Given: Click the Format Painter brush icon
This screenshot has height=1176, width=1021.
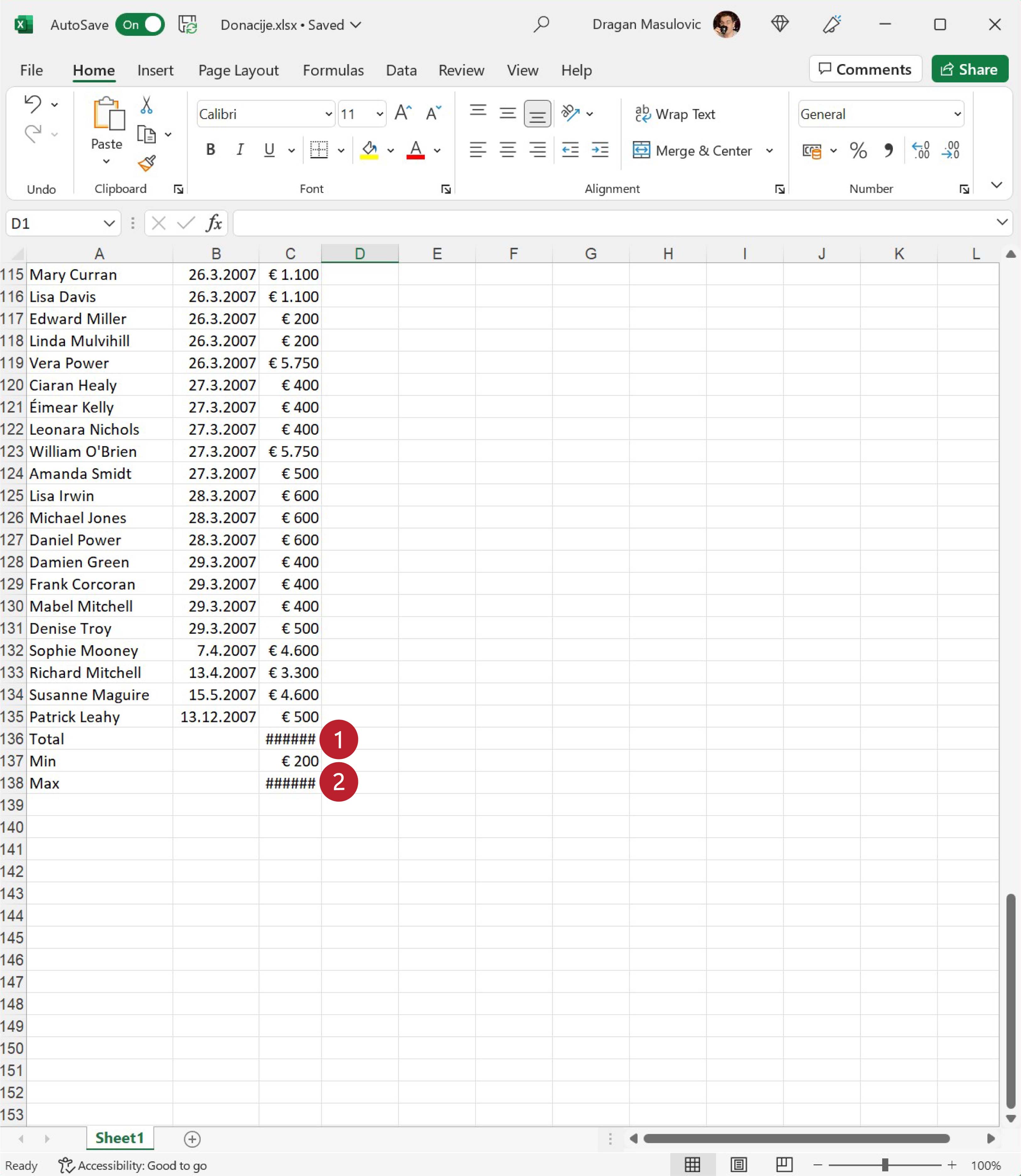Looking at the screenshot, I should click(146, 164).
